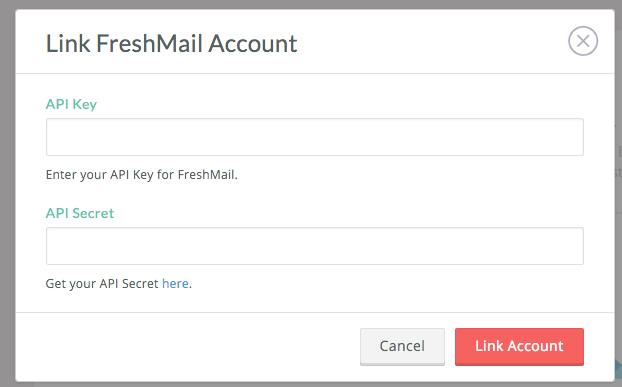
Task: Click the word FreshMail in the title
Action: tap(149, 43)
